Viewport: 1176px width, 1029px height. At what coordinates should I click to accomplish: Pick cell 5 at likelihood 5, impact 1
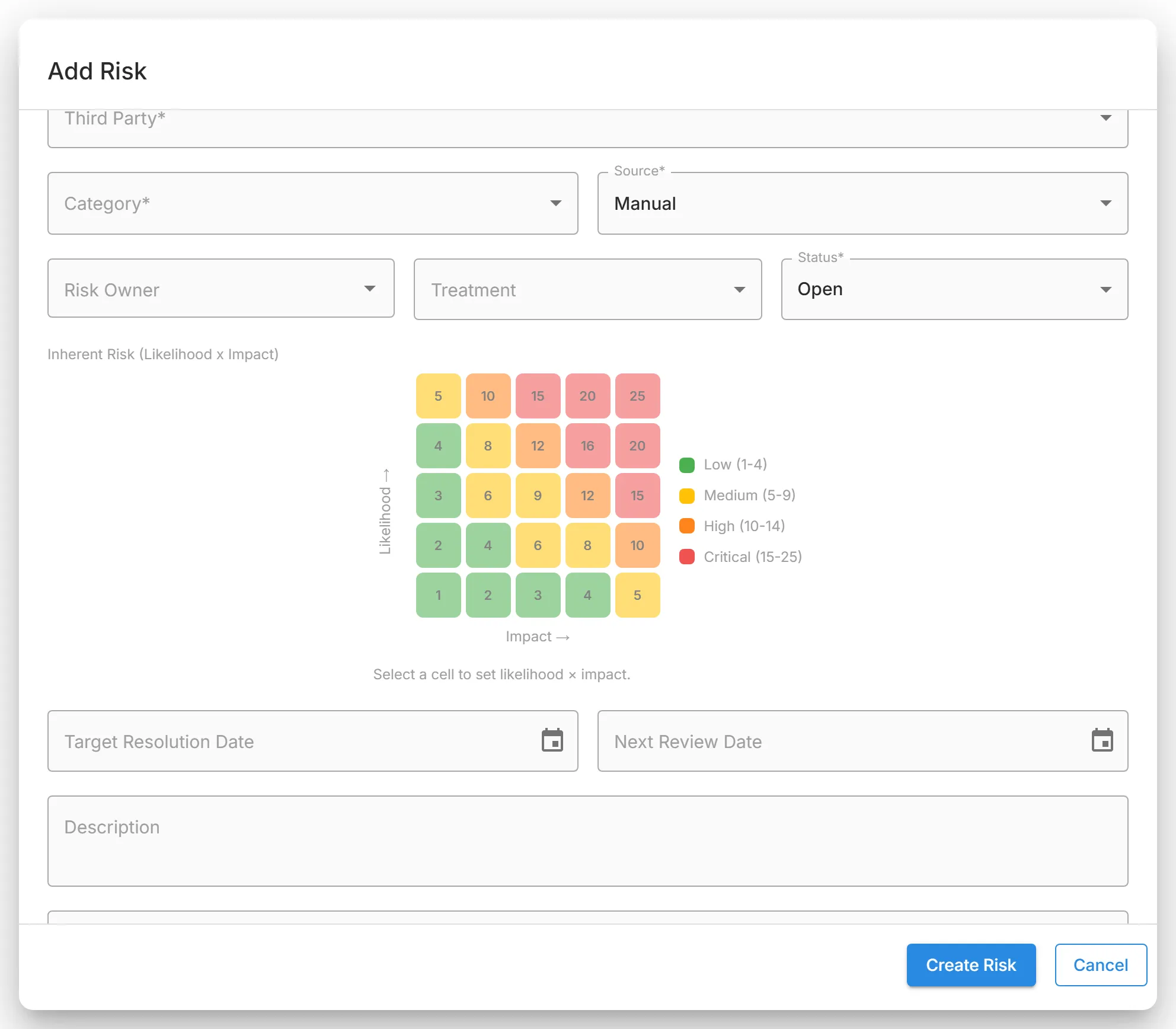coord(438,396)
